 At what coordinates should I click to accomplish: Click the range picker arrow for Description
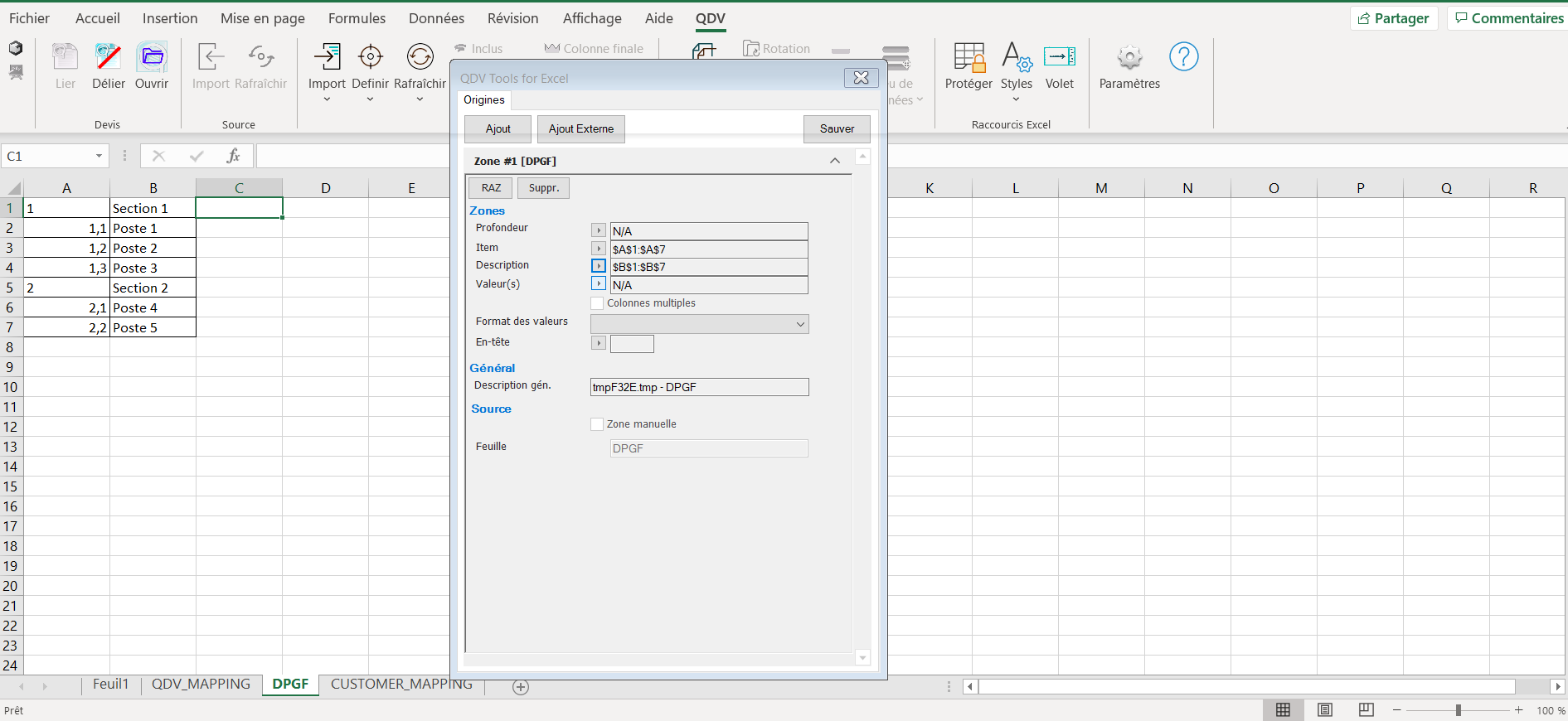(x=599, y=266)
